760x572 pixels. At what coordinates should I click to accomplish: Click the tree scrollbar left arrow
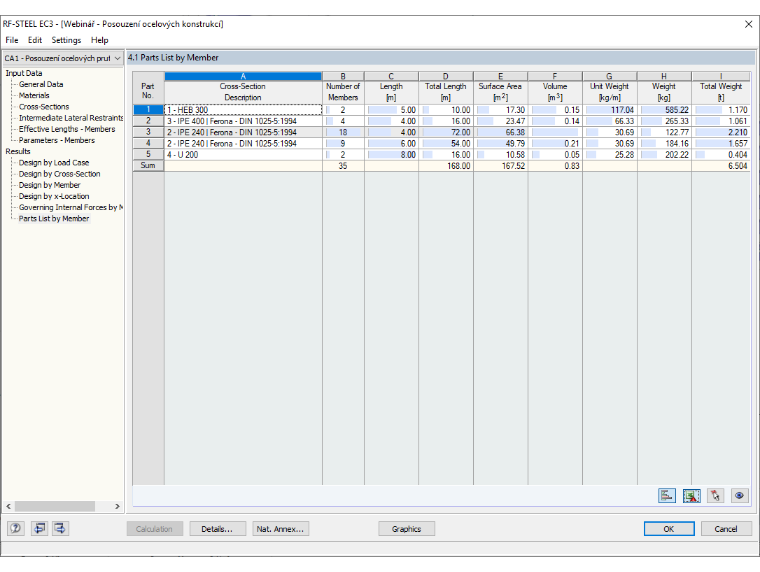pyautogui.click(x=8, y=506)
